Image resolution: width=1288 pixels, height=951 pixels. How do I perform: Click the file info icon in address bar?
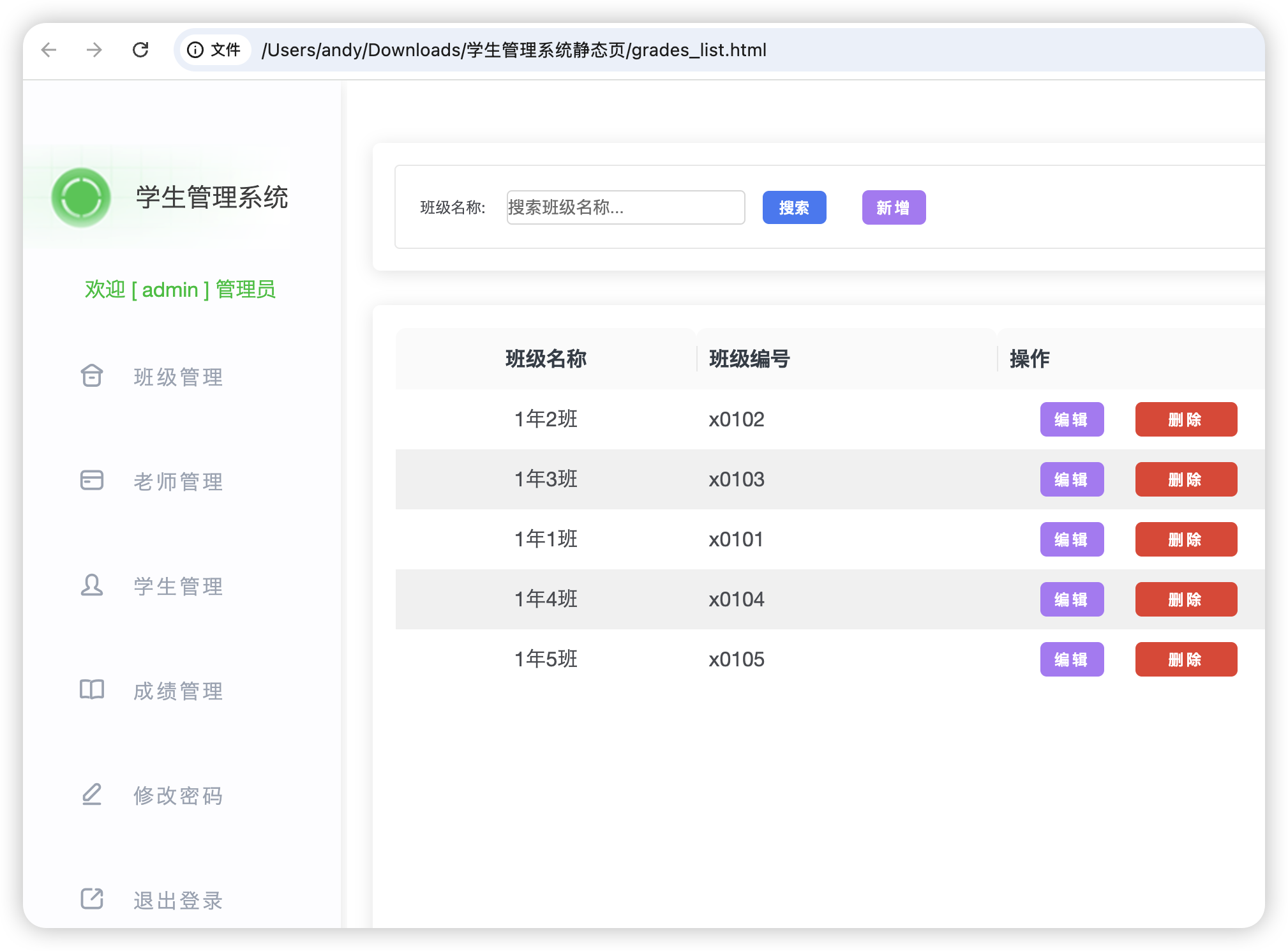(195, 50)
